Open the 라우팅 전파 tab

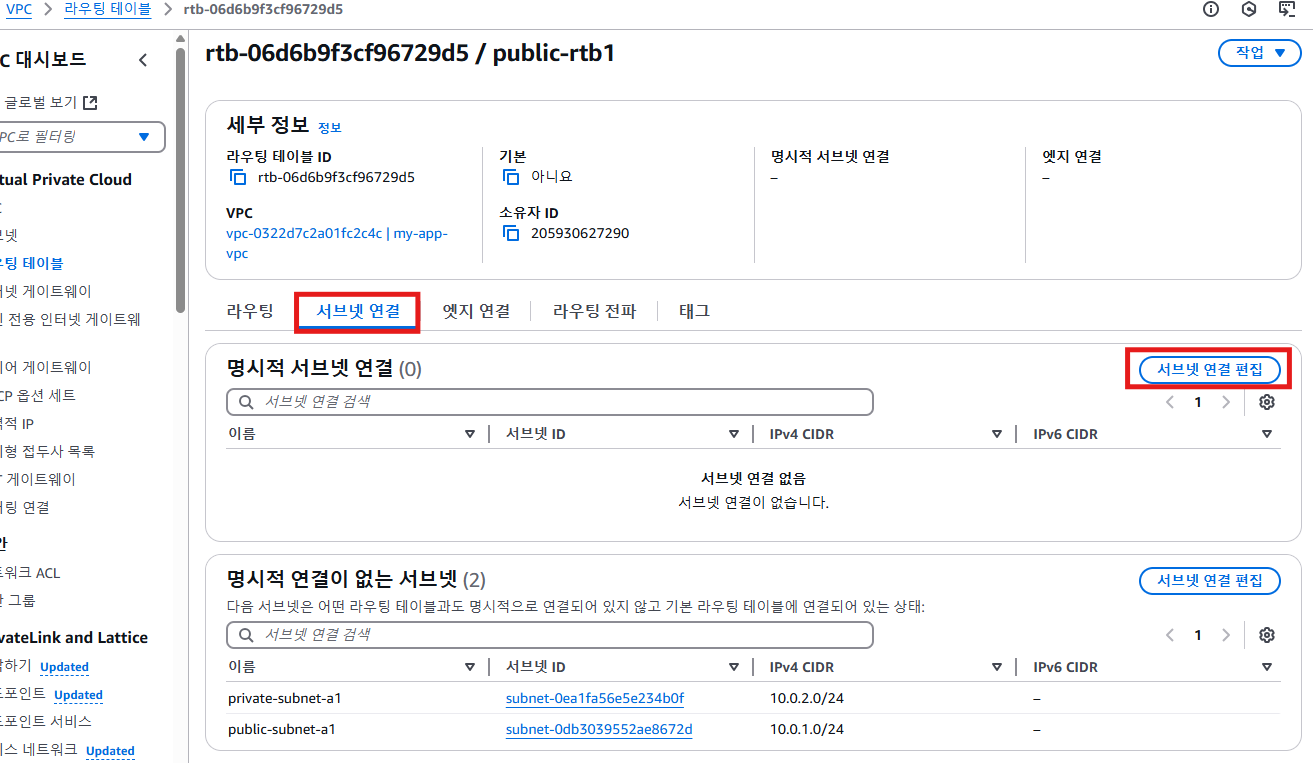(x=594, y=311)
